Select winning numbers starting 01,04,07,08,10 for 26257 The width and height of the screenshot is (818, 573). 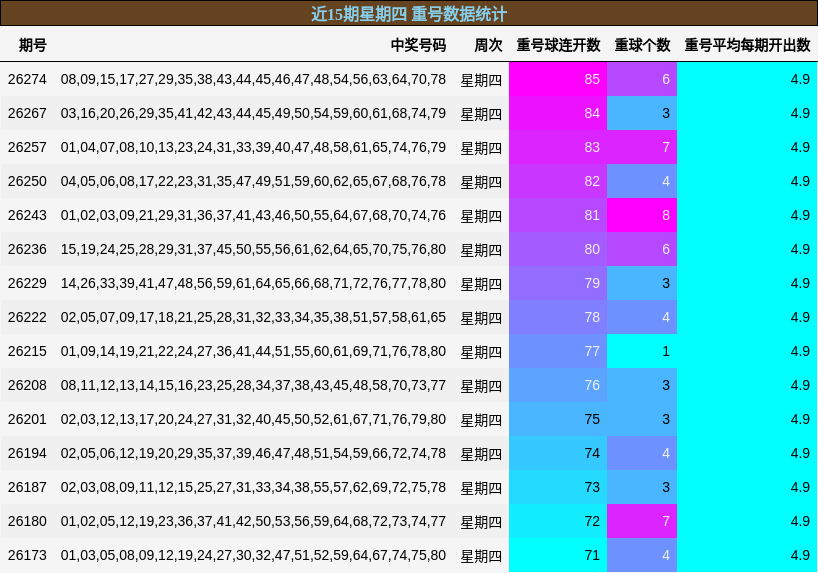point(253,147)
